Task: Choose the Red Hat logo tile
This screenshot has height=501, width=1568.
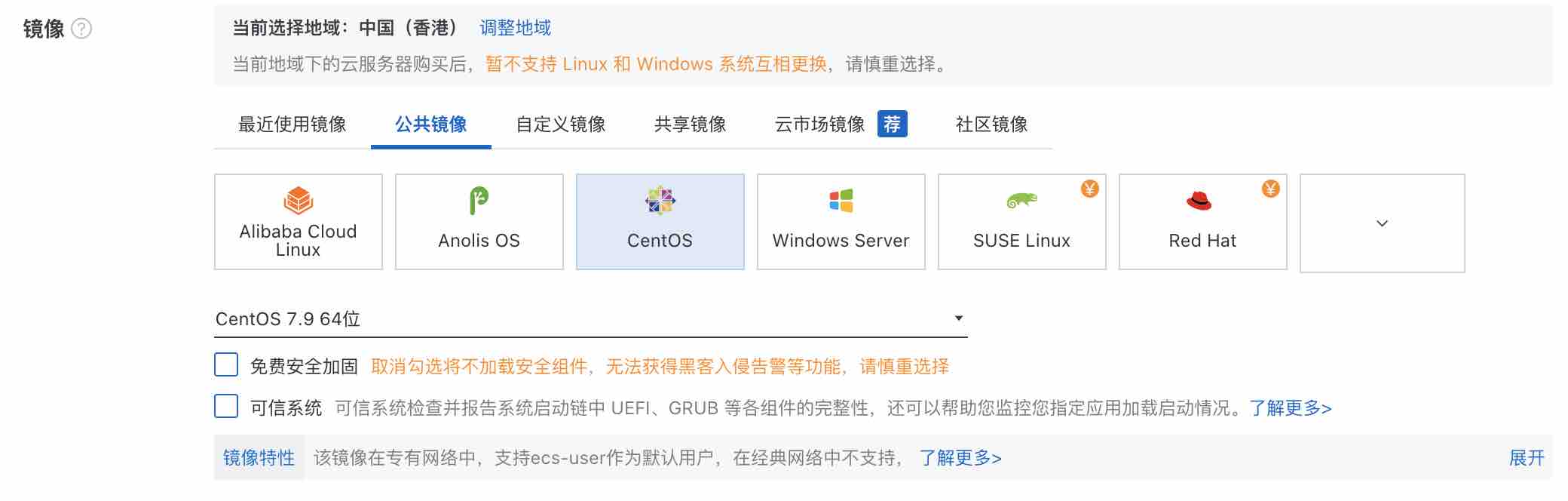Action: (x=1203, y=222)
